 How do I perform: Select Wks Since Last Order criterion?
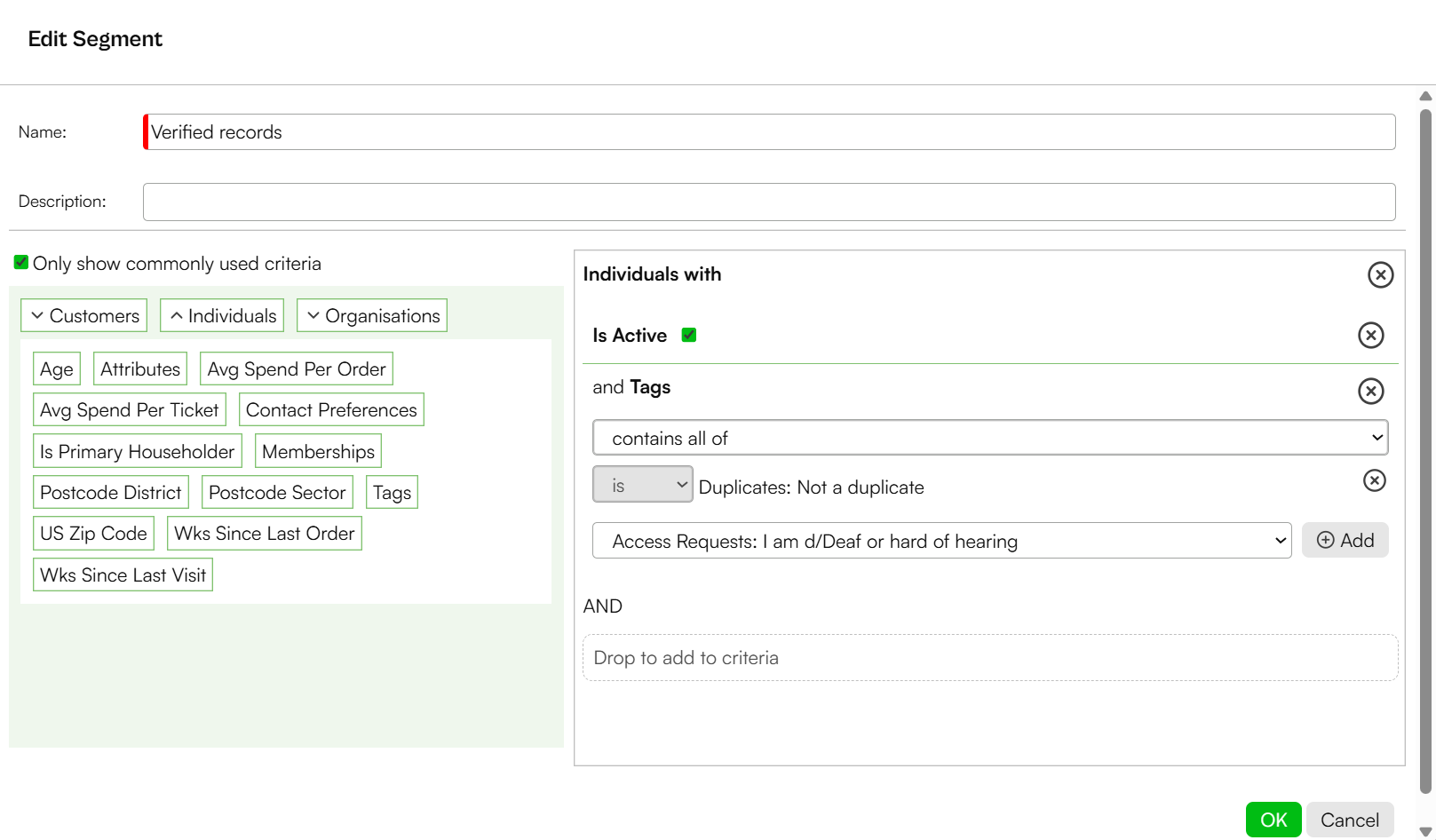(265, 533)
